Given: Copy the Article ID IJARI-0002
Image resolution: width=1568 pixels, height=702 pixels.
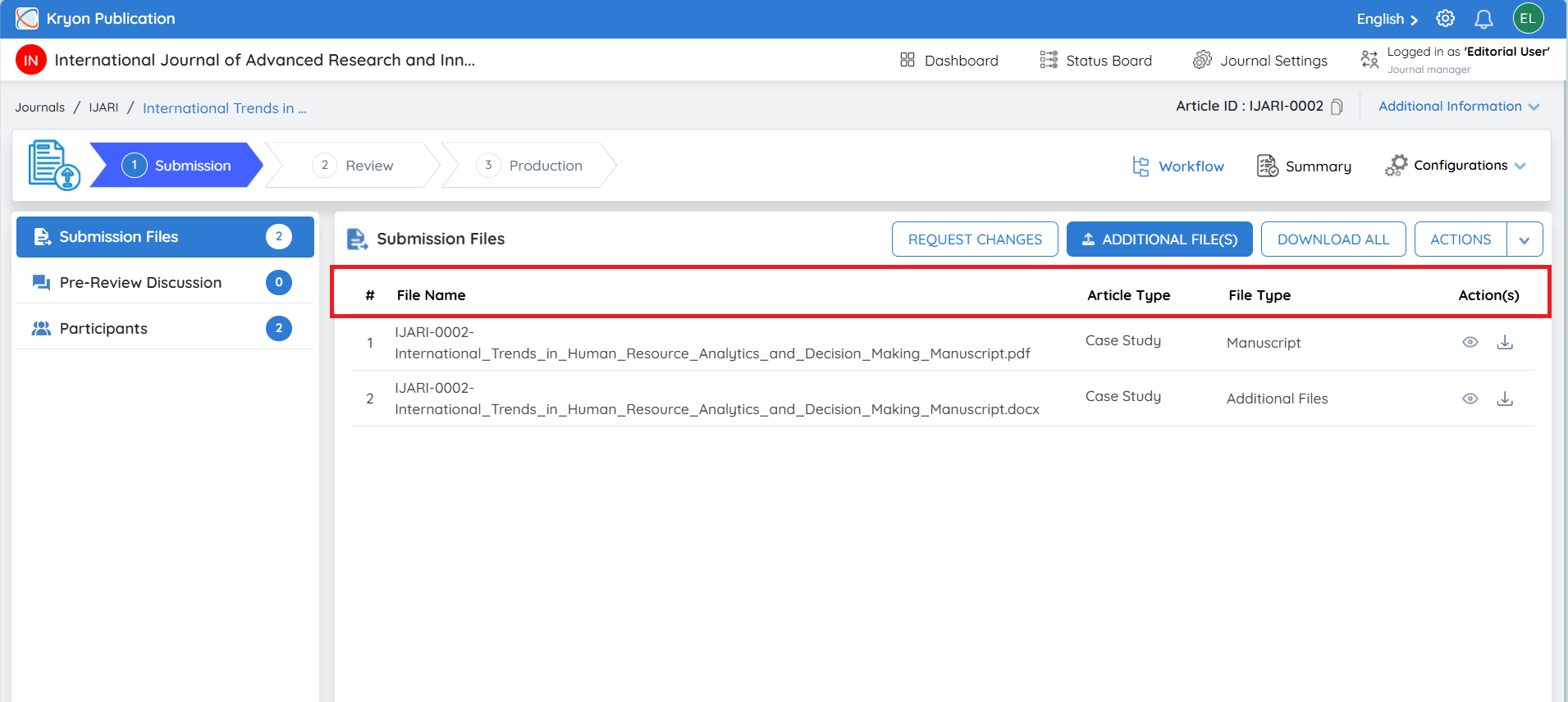Looking at the screenshot, I should (1337, 107).
